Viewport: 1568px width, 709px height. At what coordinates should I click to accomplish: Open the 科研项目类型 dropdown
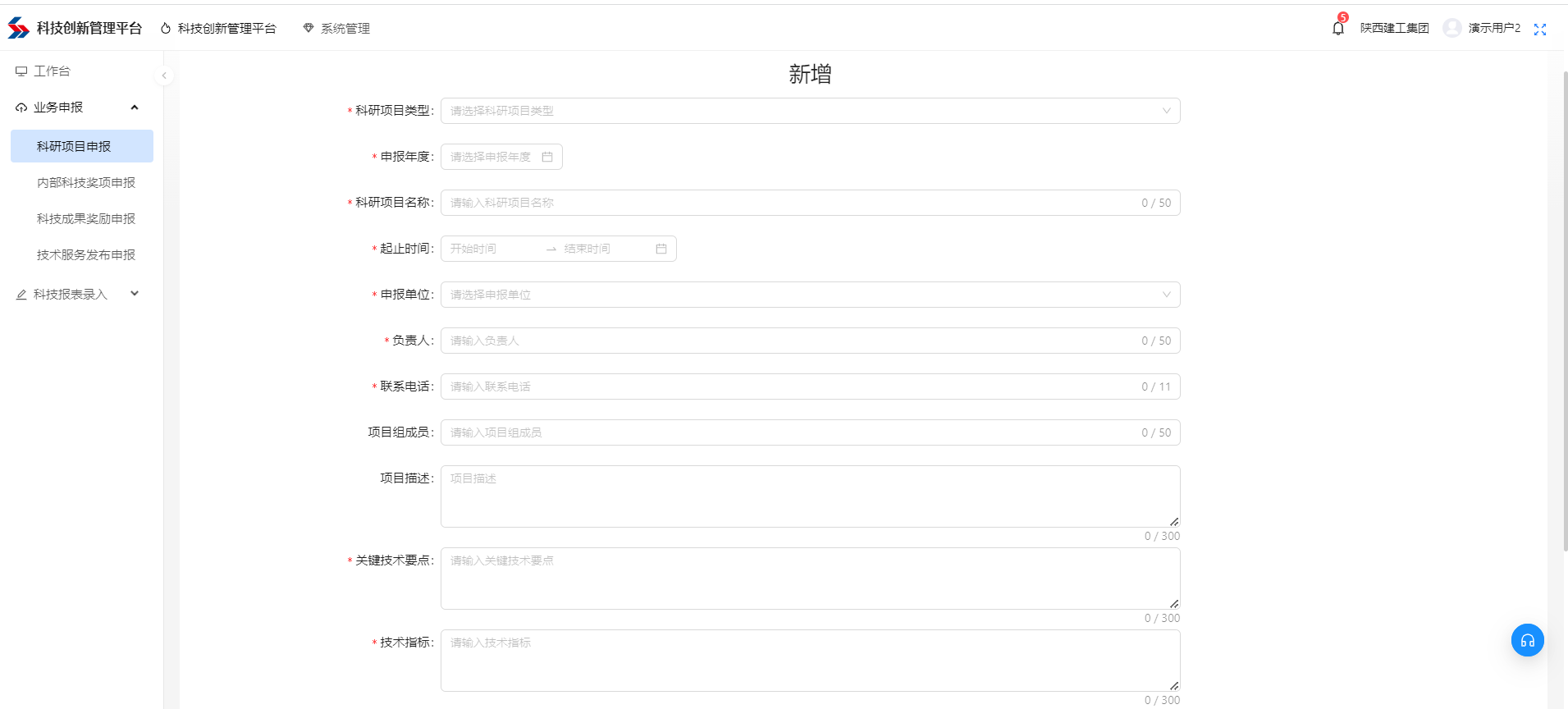(x=810, y=111)
